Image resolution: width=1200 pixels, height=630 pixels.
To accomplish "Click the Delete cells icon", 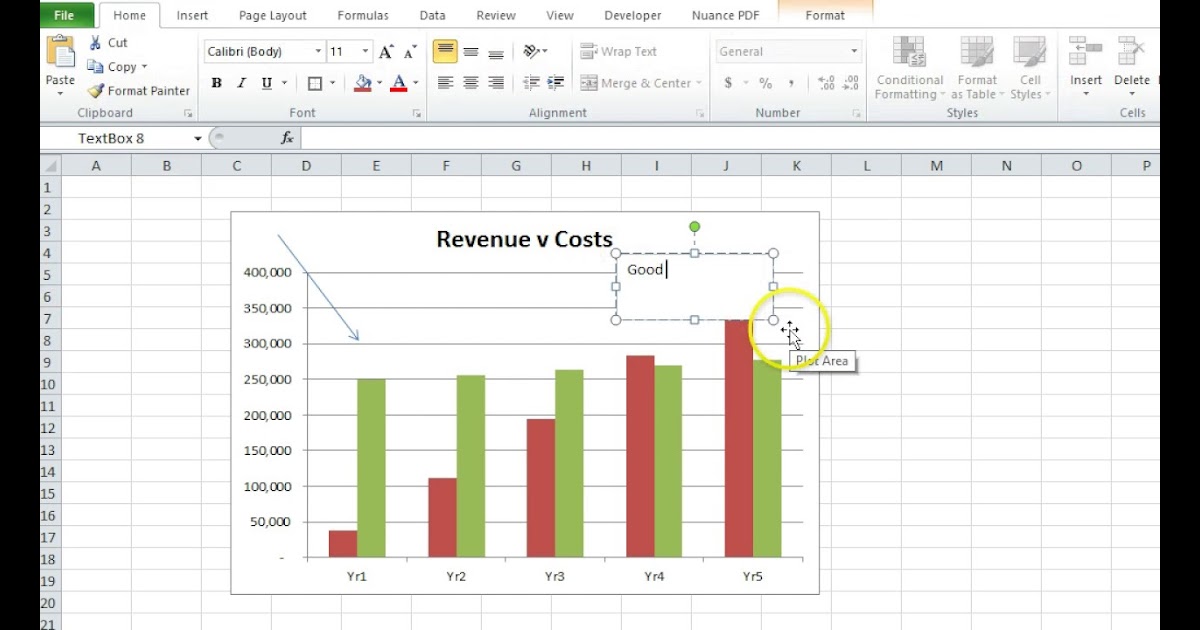I will 1132,52.
